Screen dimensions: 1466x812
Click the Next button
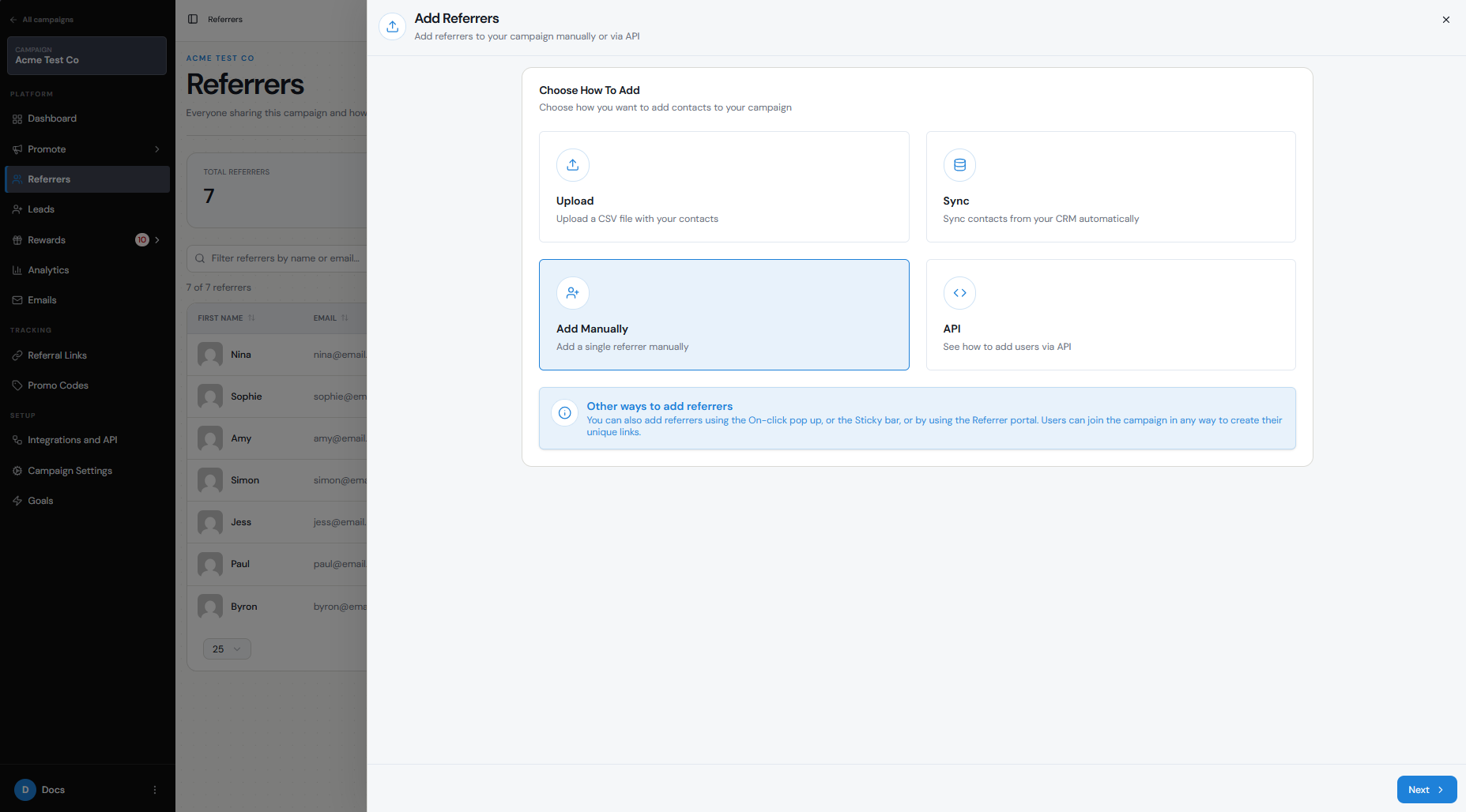coord(1426,790)
